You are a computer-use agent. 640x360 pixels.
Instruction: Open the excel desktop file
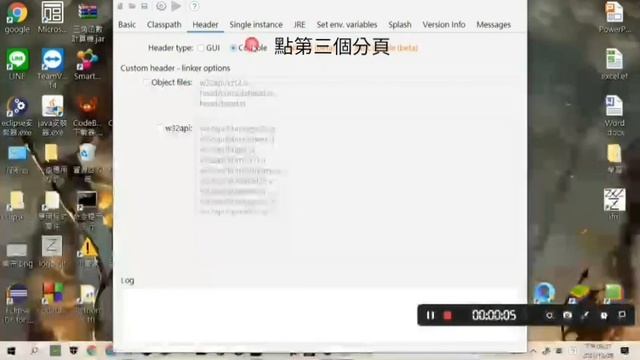pyautogui.click(x=614, y=64)
